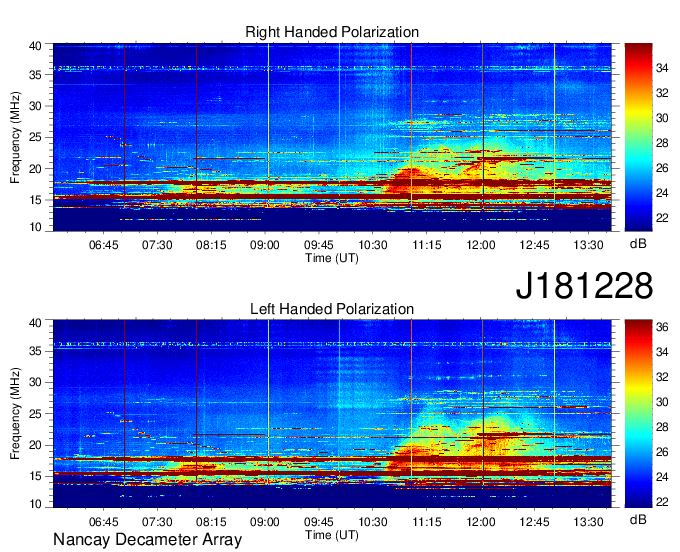The image size is (680, 552).
Task: Click the 30 MHz tick on the Left Handed plot
Action: [x=36, y=382]
